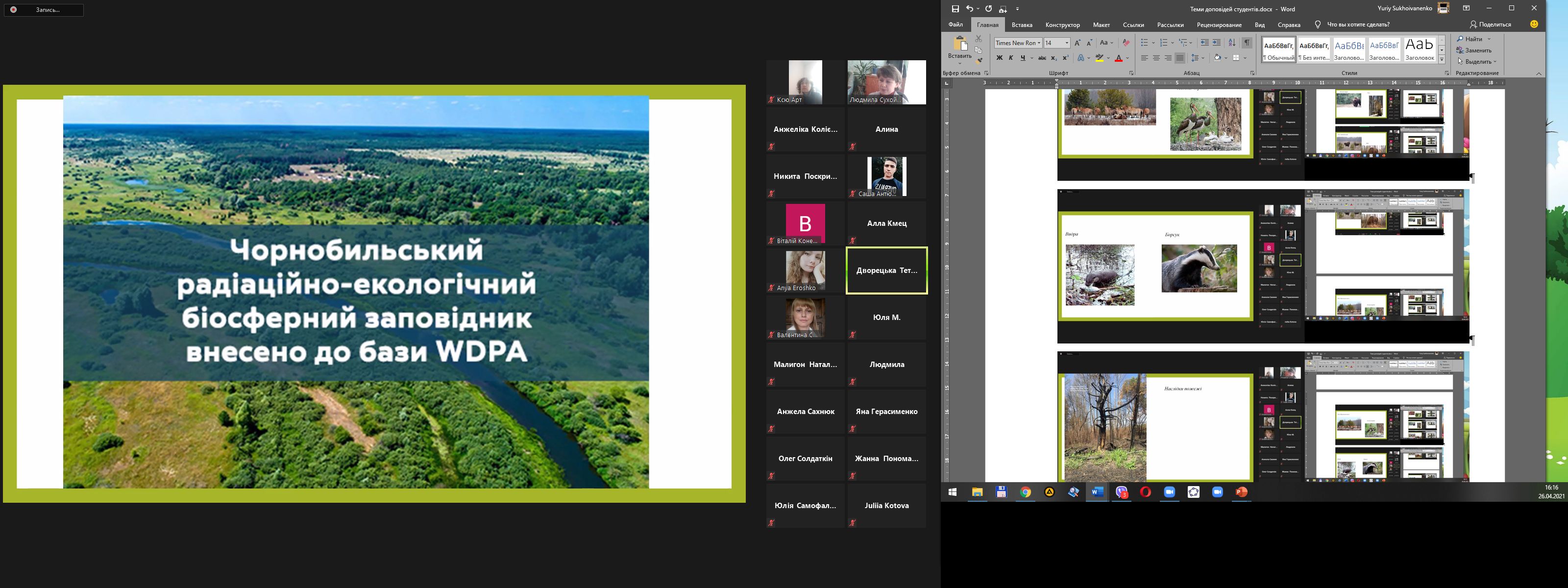1568x588 pixels.
Task: Expand the styles gallery arrow
Action: (1442, 59)
